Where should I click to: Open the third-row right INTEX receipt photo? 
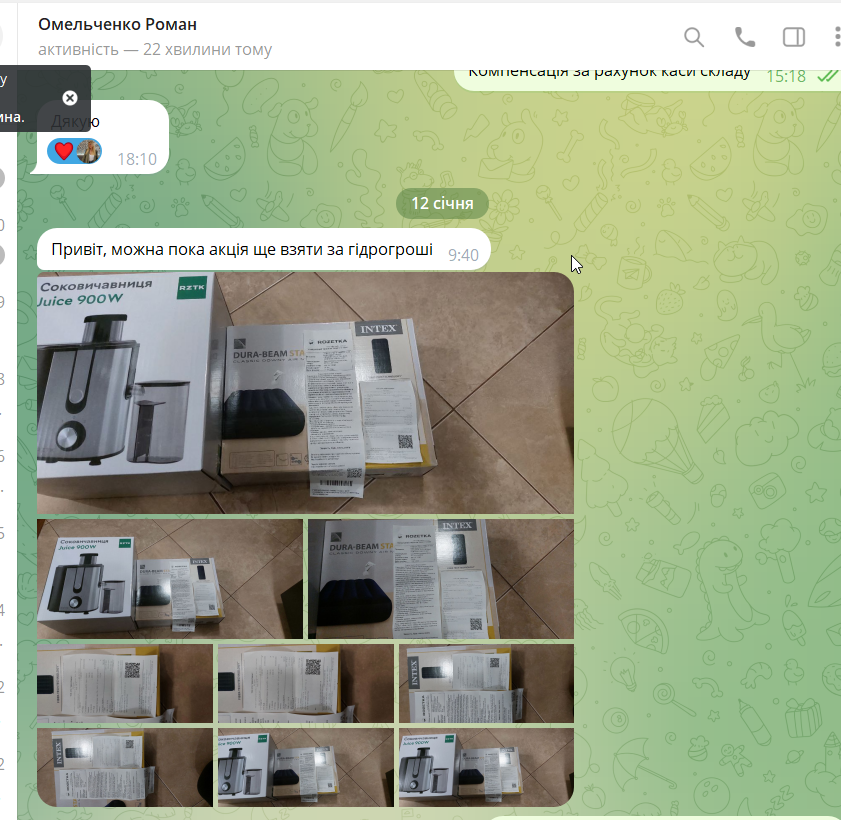point(486,683)
